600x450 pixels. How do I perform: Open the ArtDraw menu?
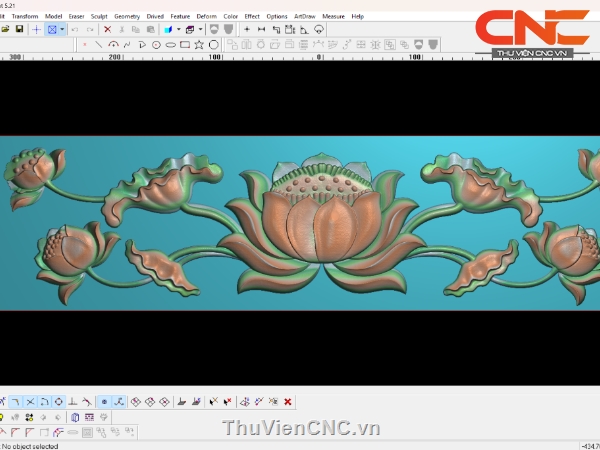[305, 16]
